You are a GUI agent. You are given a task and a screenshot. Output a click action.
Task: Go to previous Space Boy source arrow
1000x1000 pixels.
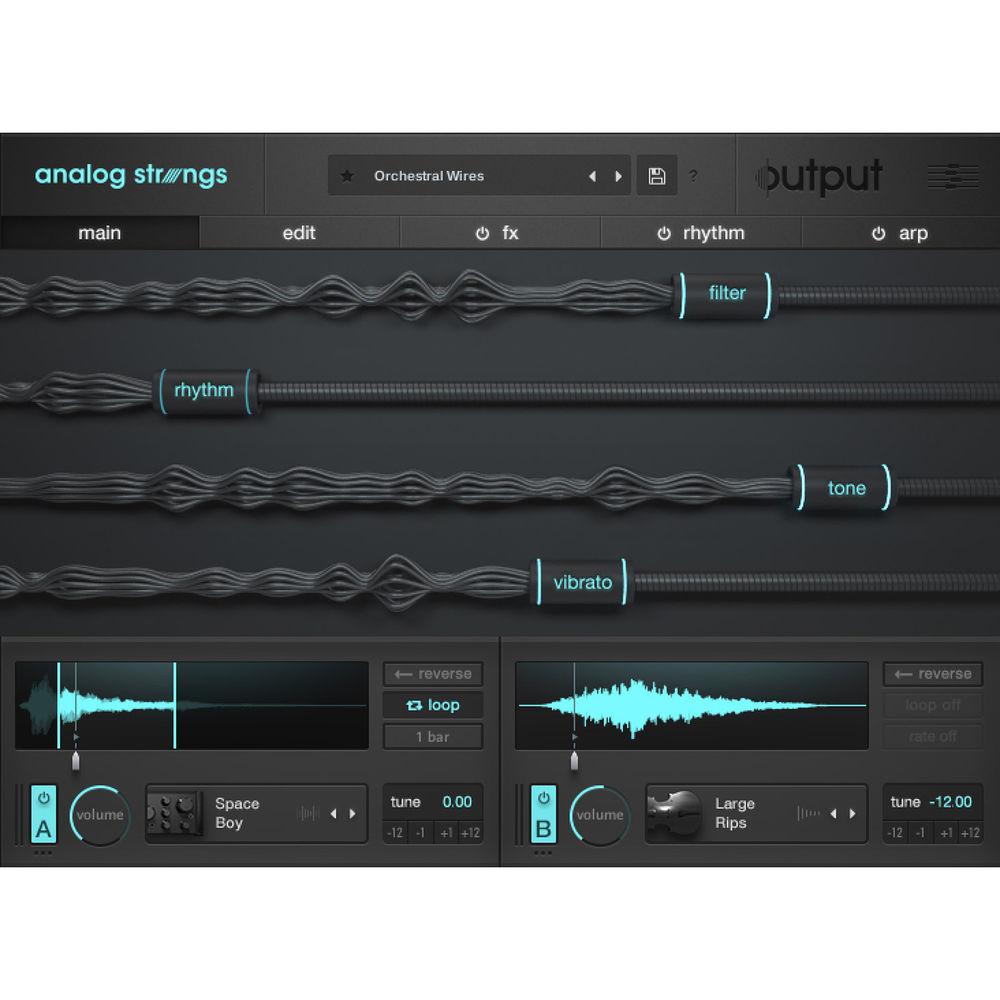(x=334, y=814)
